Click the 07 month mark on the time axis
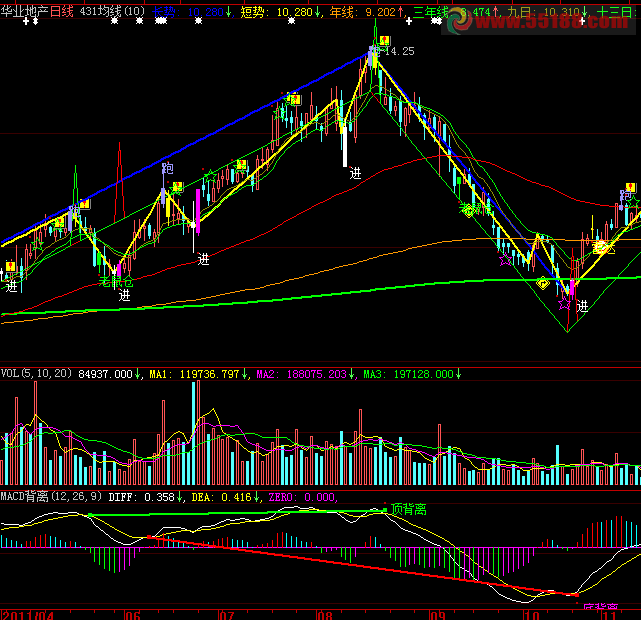Image resolution: width=641 pixels, height=620 pixels. (x=226, y=615)
